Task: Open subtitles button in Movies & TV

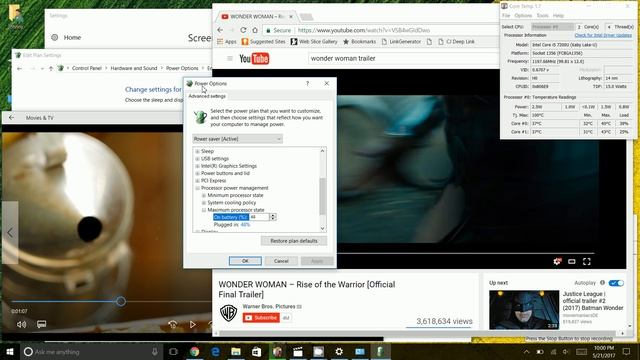Action: [42, 324]
